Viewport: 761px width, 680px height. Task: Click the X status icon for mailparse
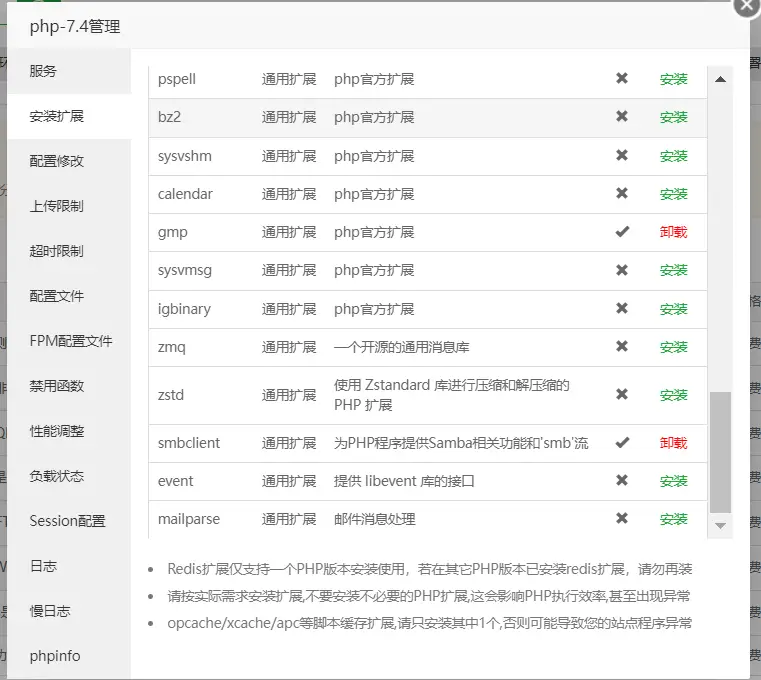(x=622, y=518)
